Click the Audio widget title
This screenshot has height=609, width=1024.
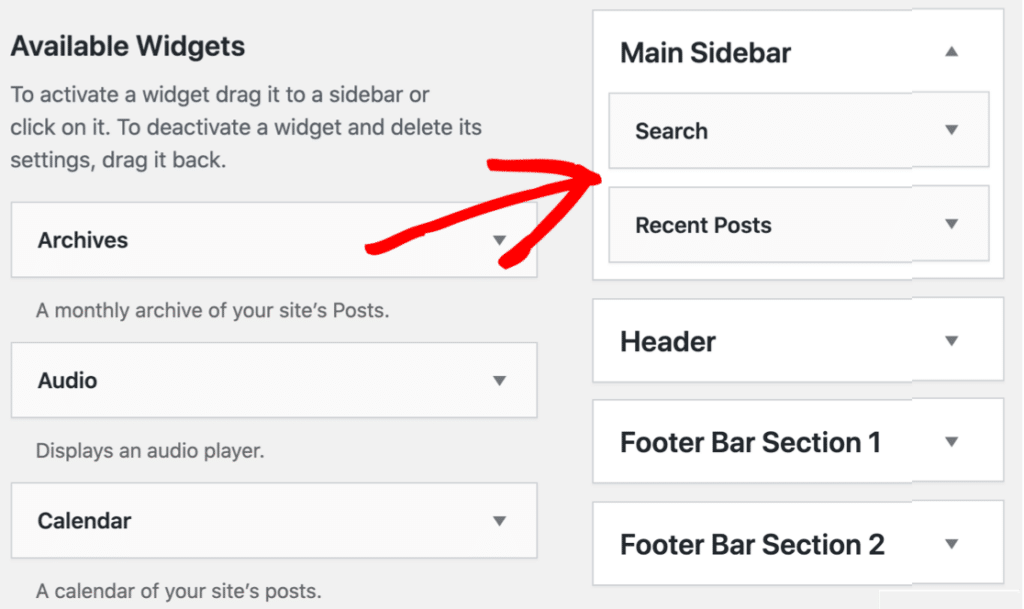(x=65, y=381)
